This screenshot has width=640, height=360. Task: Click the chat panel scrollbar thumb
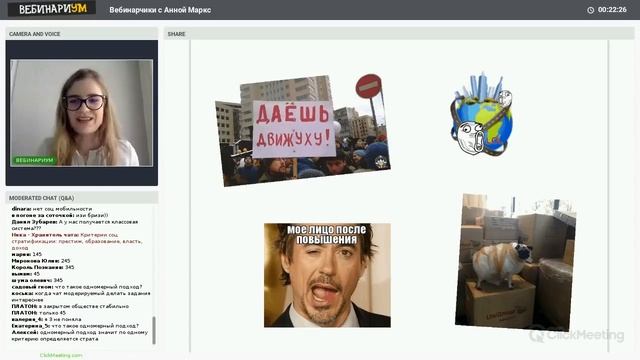point(154,330)
